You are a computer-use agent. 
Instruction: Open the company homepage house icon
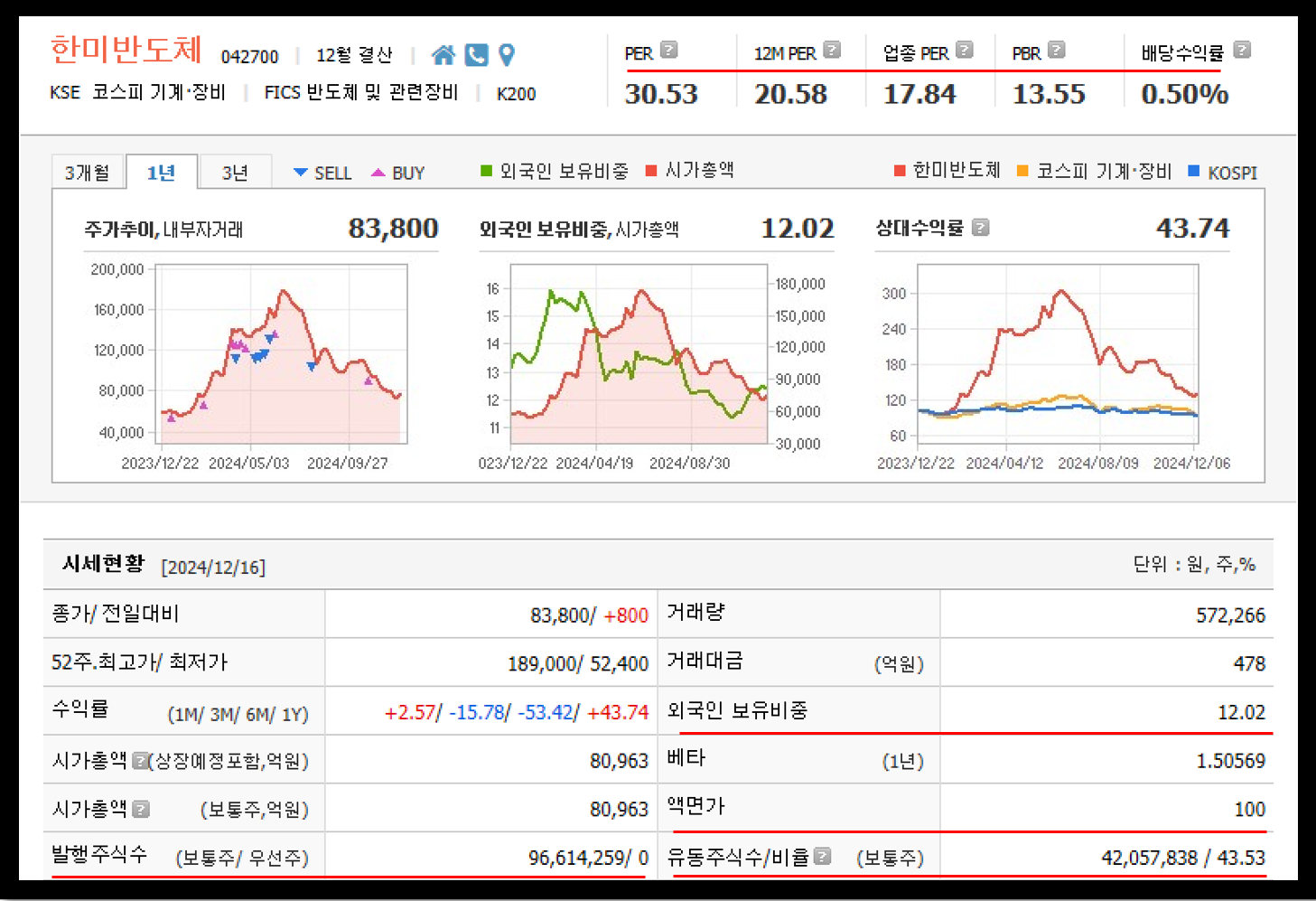[443, 55]
